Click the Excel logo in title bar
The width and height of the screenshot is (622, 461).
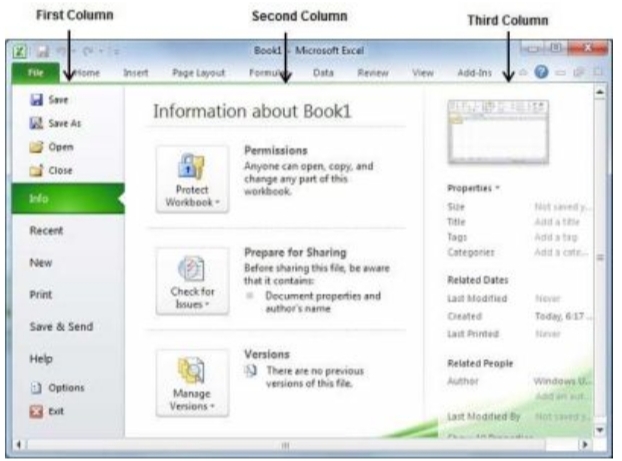tap(19, 51)
